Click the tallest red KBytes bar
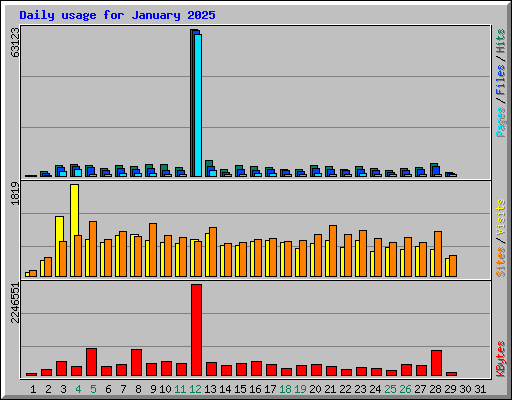Image resolution: width=512 pixels, height=400 pixels. [196, 330]
